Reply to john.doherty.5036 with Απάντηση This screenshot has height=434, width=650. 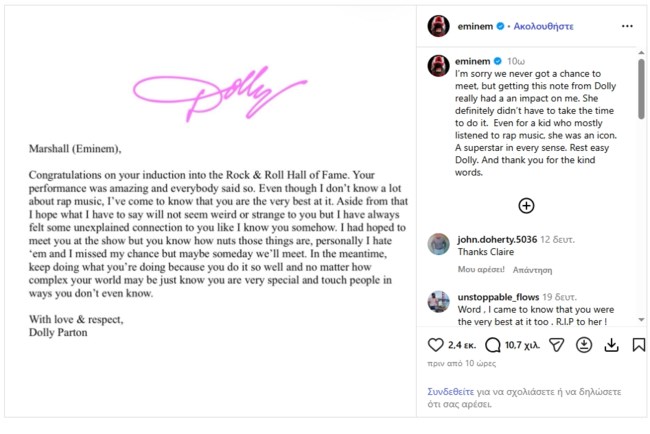click(532, 270)
